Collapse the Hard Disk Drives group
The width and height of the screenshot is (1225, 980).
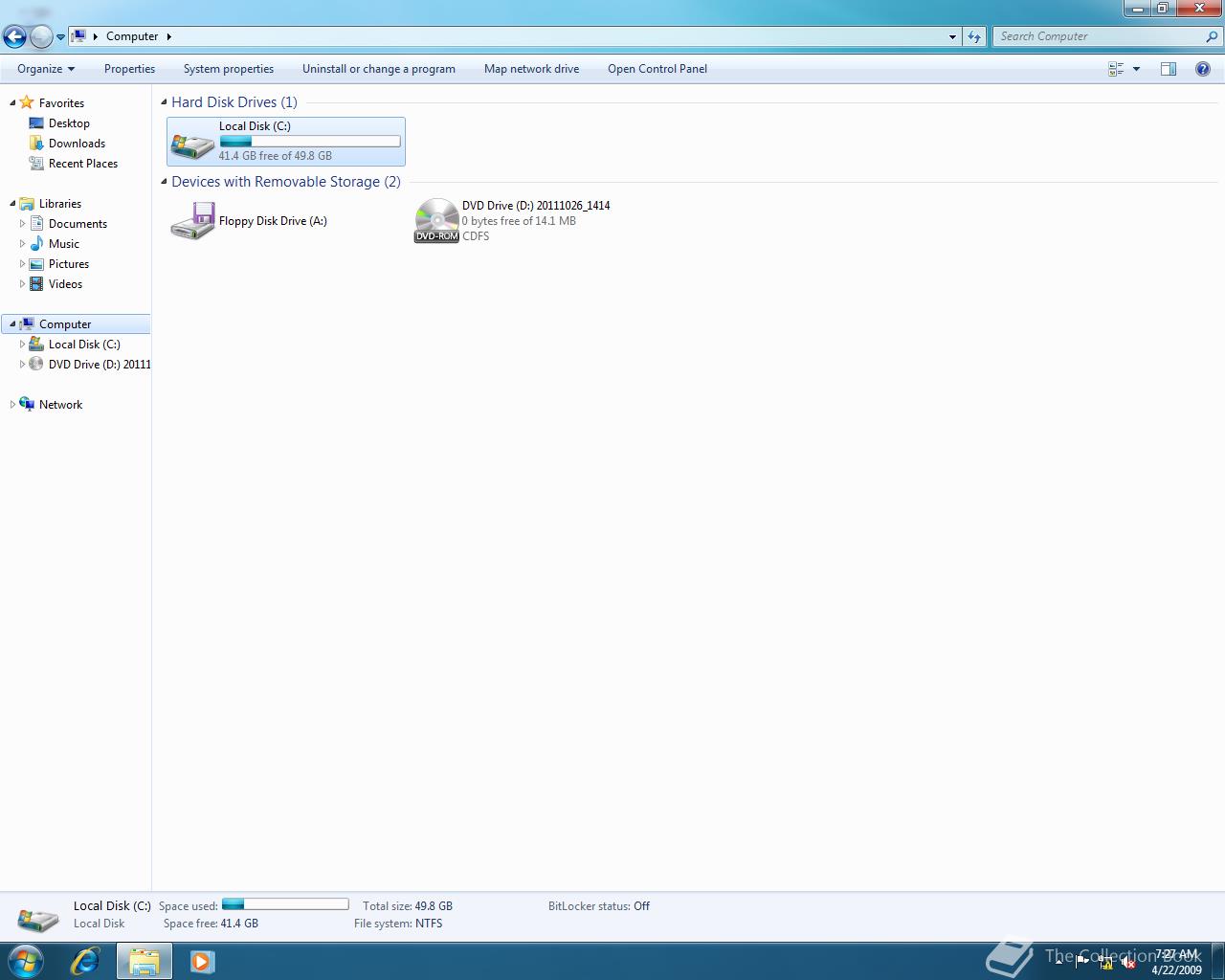[x=164, y=101]
